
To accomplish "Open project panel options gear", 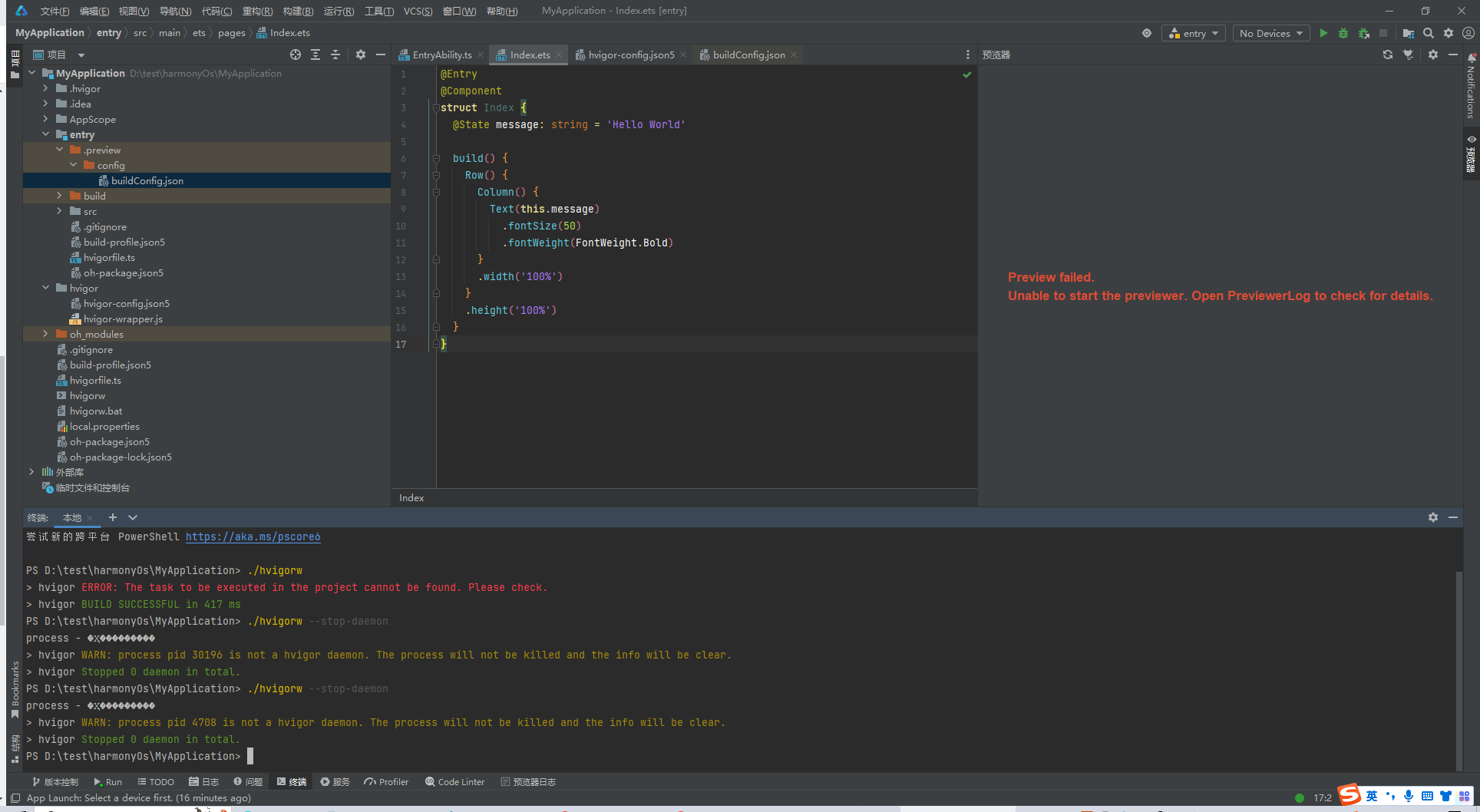I will tap(361, 54).
